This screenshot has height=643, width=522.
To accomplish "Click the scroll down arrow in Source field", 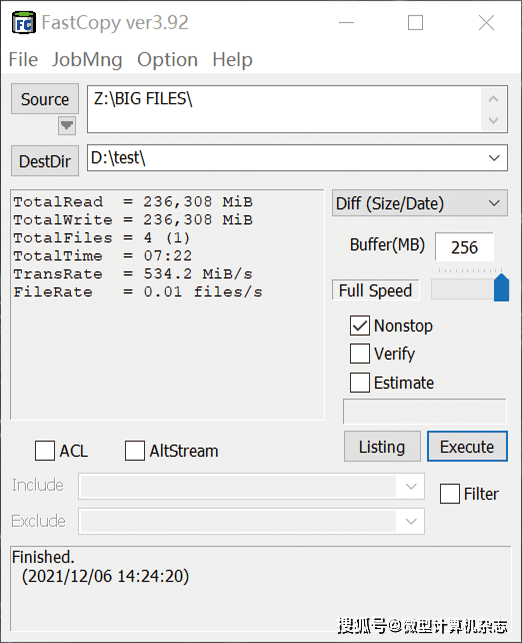I will pos(494,120).
